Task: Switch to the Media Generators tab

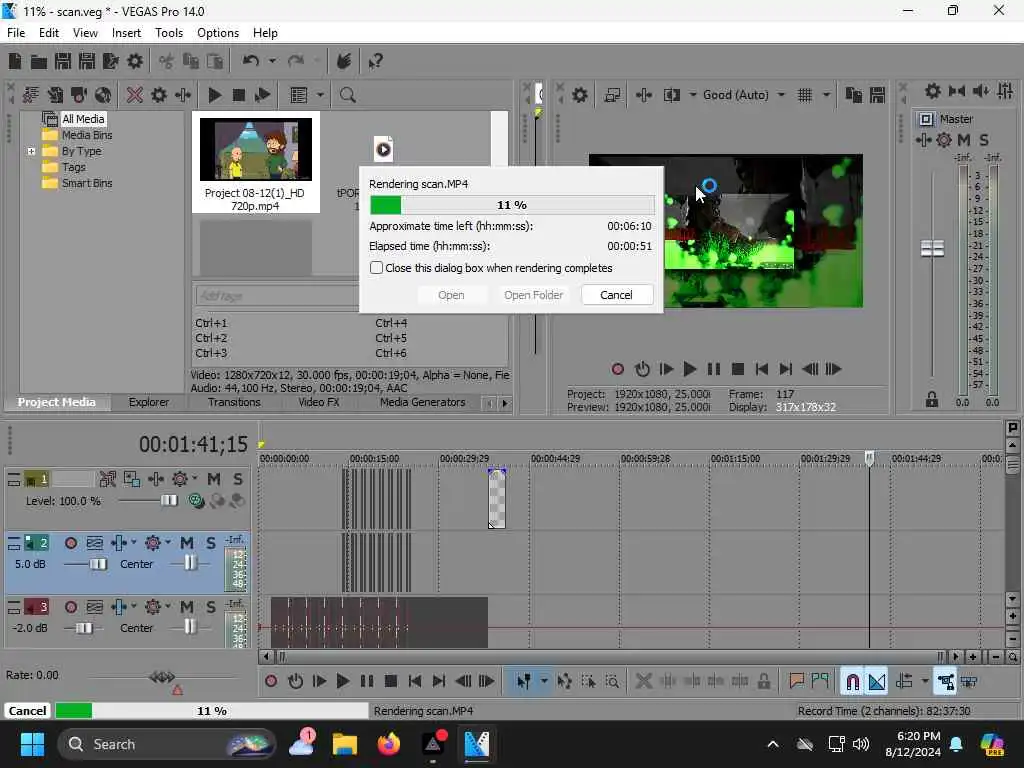Action: (423, 403)
